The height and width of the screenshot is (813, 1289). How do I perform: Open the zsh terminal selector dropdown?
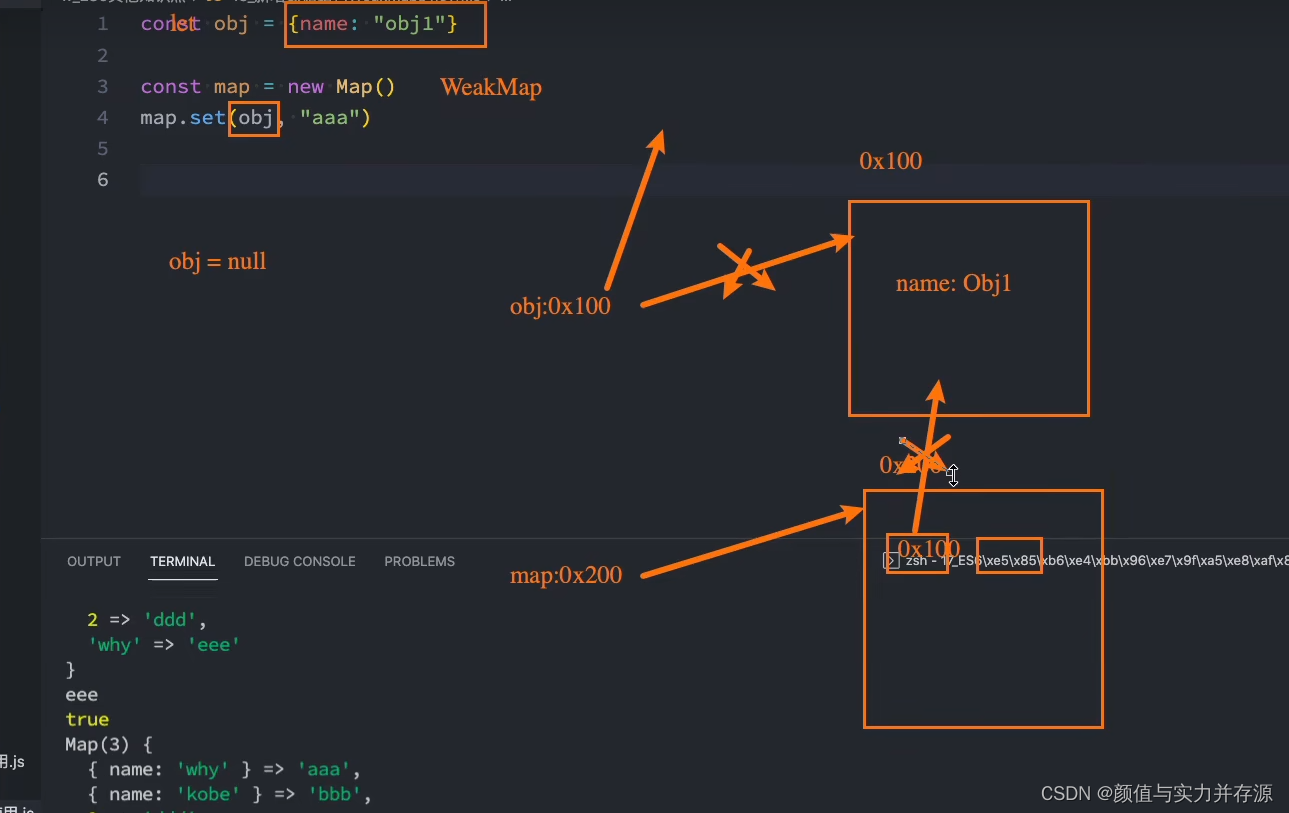click(x=1095, y=561)
